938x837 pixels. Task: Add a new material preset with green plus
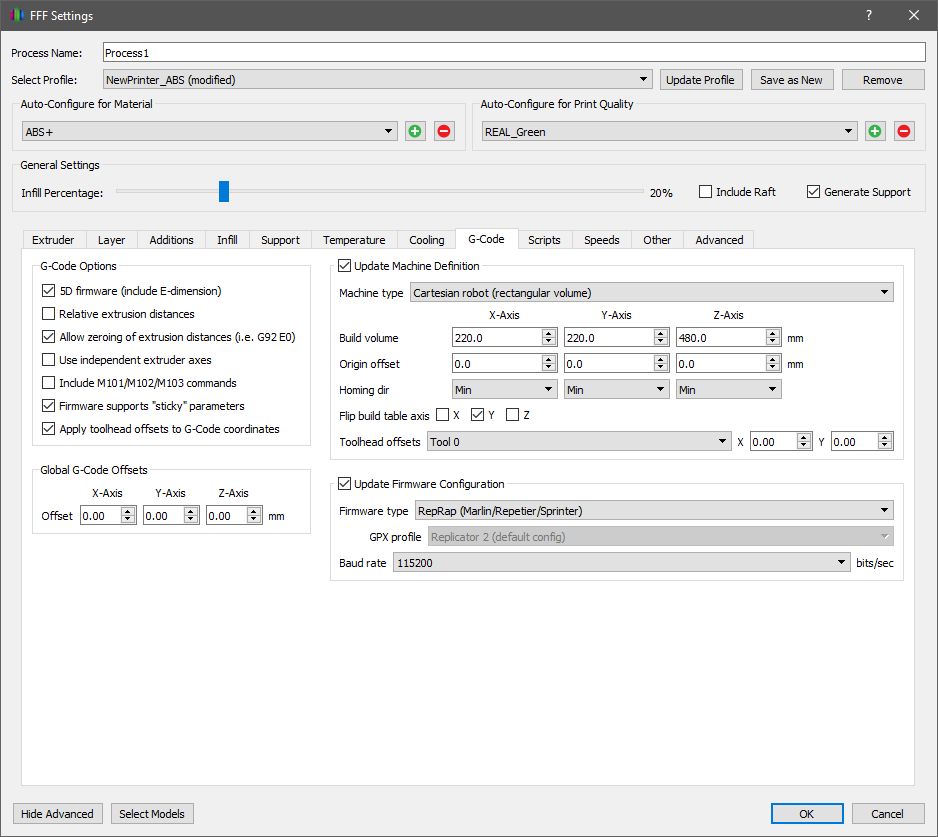click(x=415, y=131)
